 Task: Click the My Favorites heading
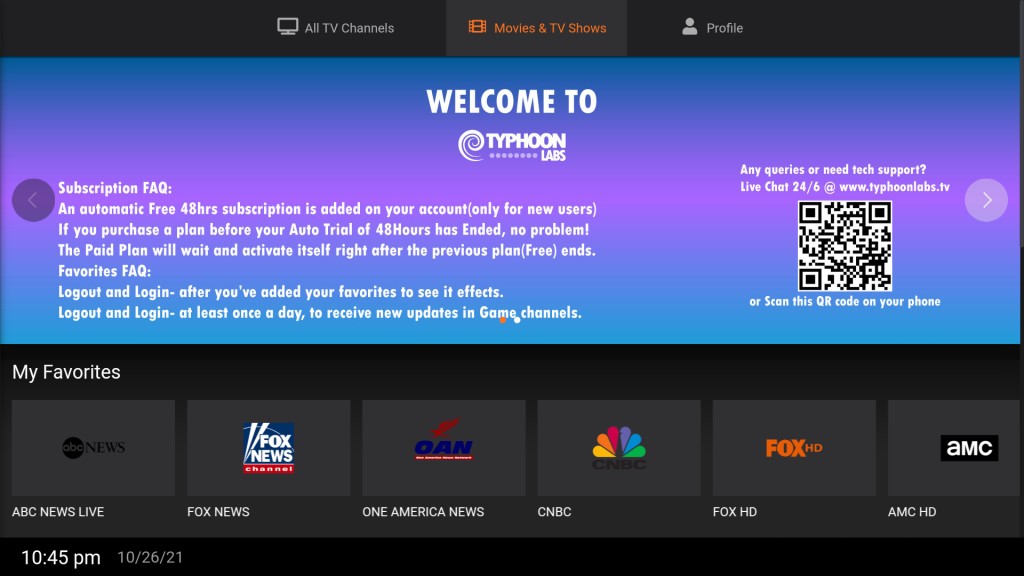(x=66, y=372)
